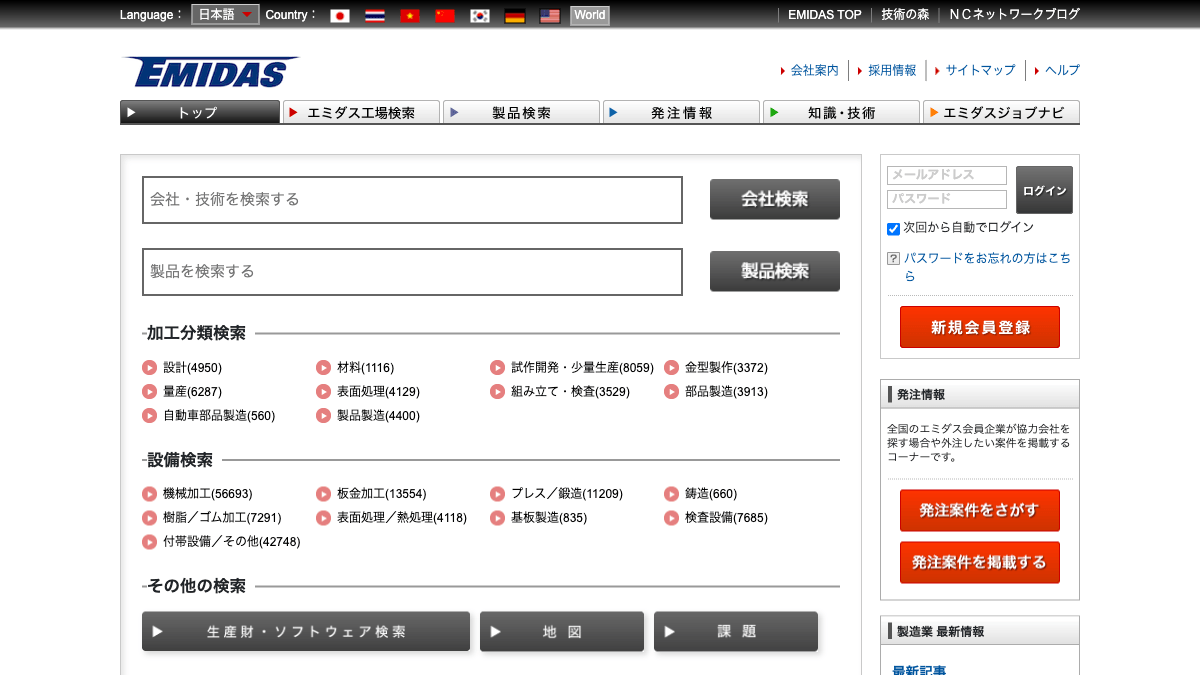Open the 材料(1116) category
This screenshot has height=675, width=1200.
pos(365,368)
